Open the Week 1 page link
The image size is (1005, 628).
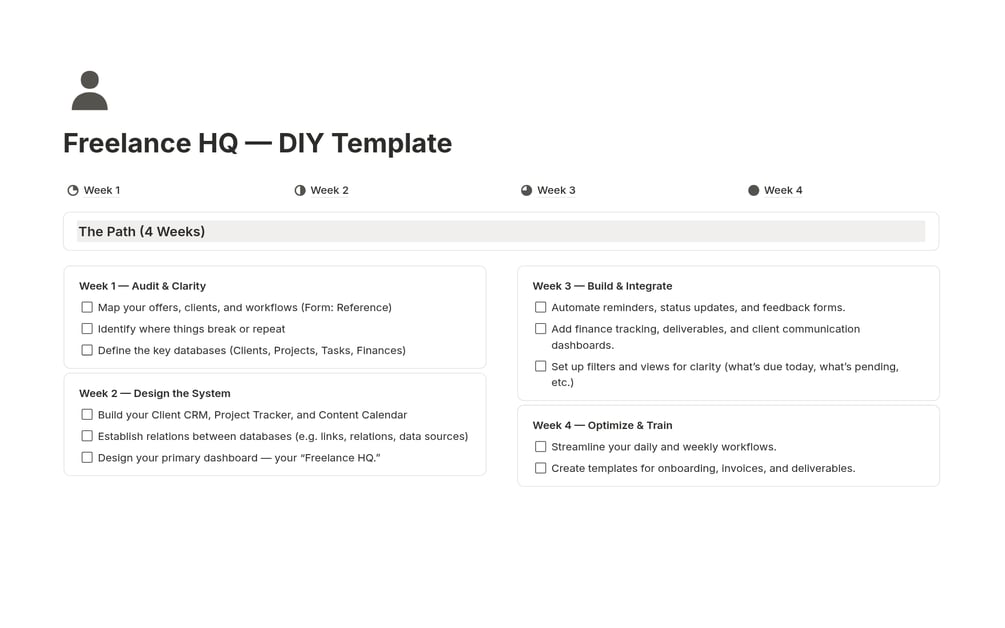(x=101, y=190)
